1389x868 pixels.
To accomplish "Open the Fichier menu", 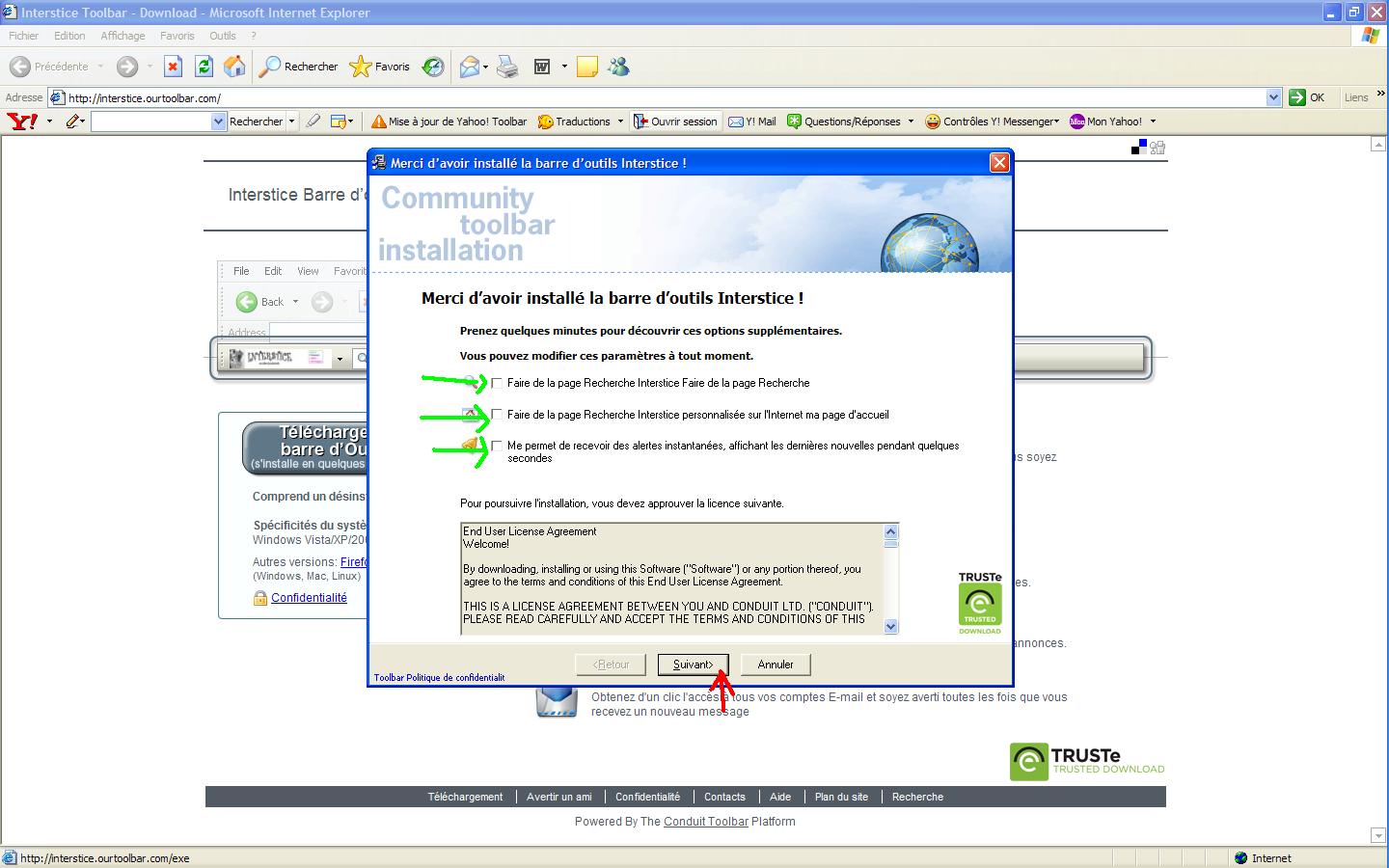I will (23, 36).
